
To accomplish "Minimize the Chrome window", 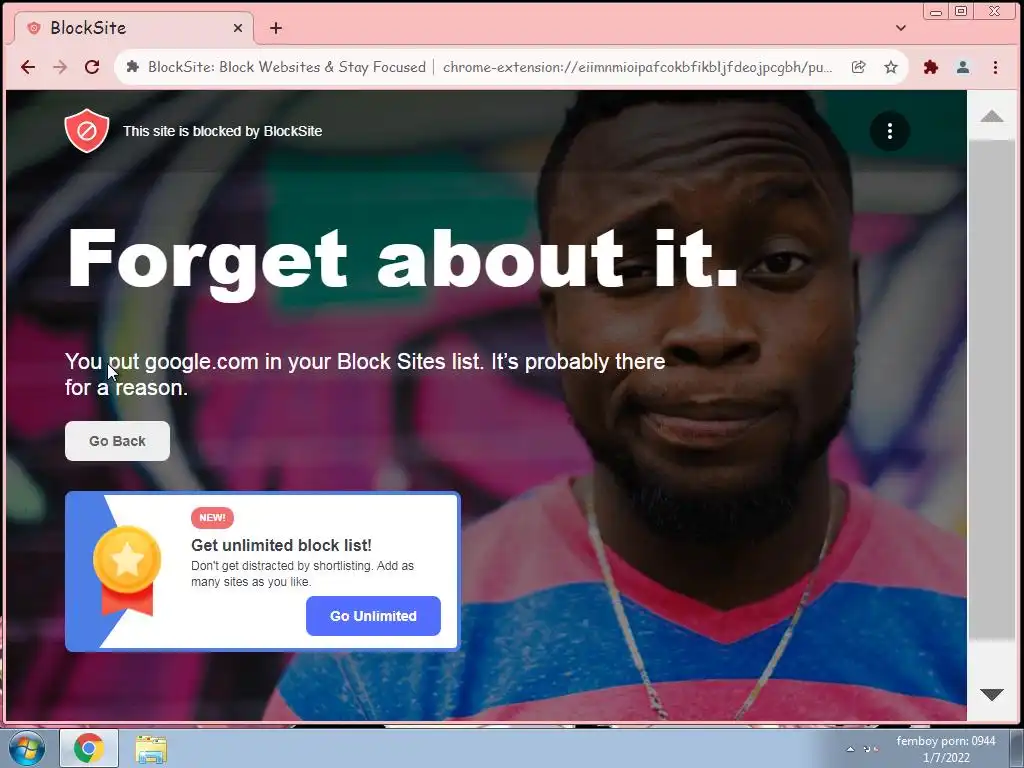I will [936, 11].
